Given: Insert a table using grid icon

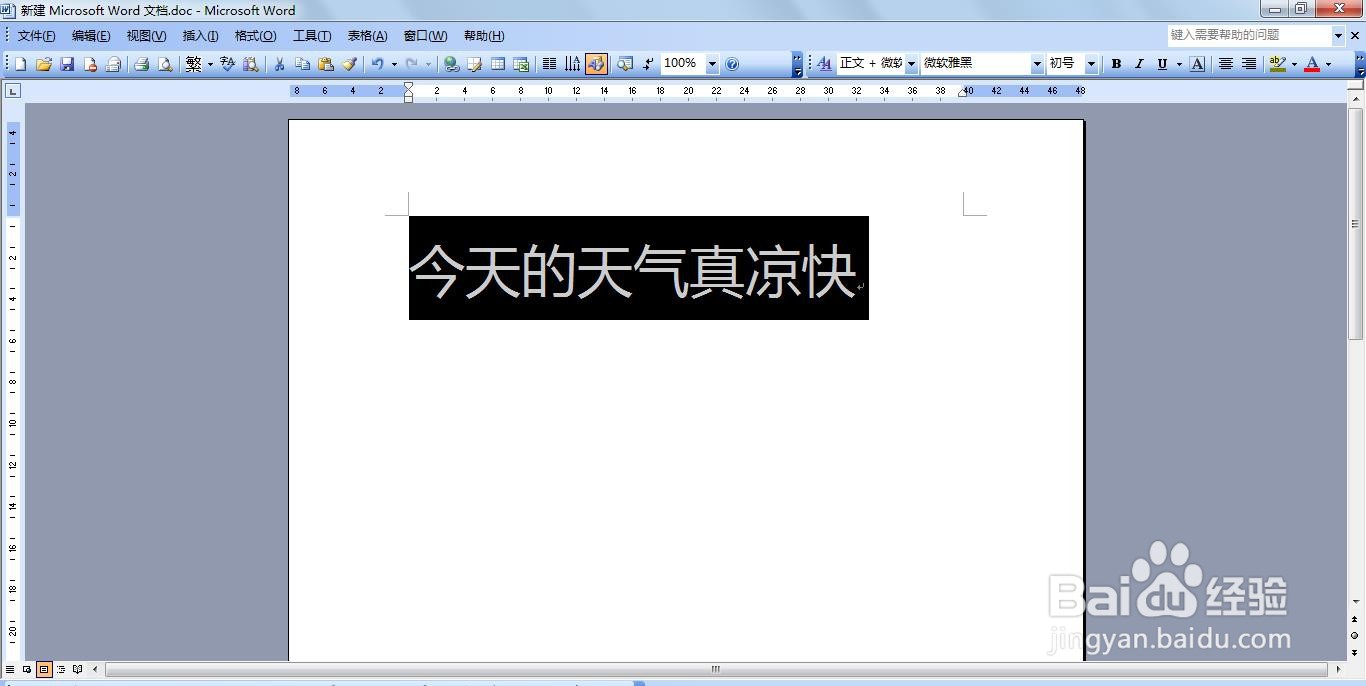Looking at the screenshot, I should 498,64.
